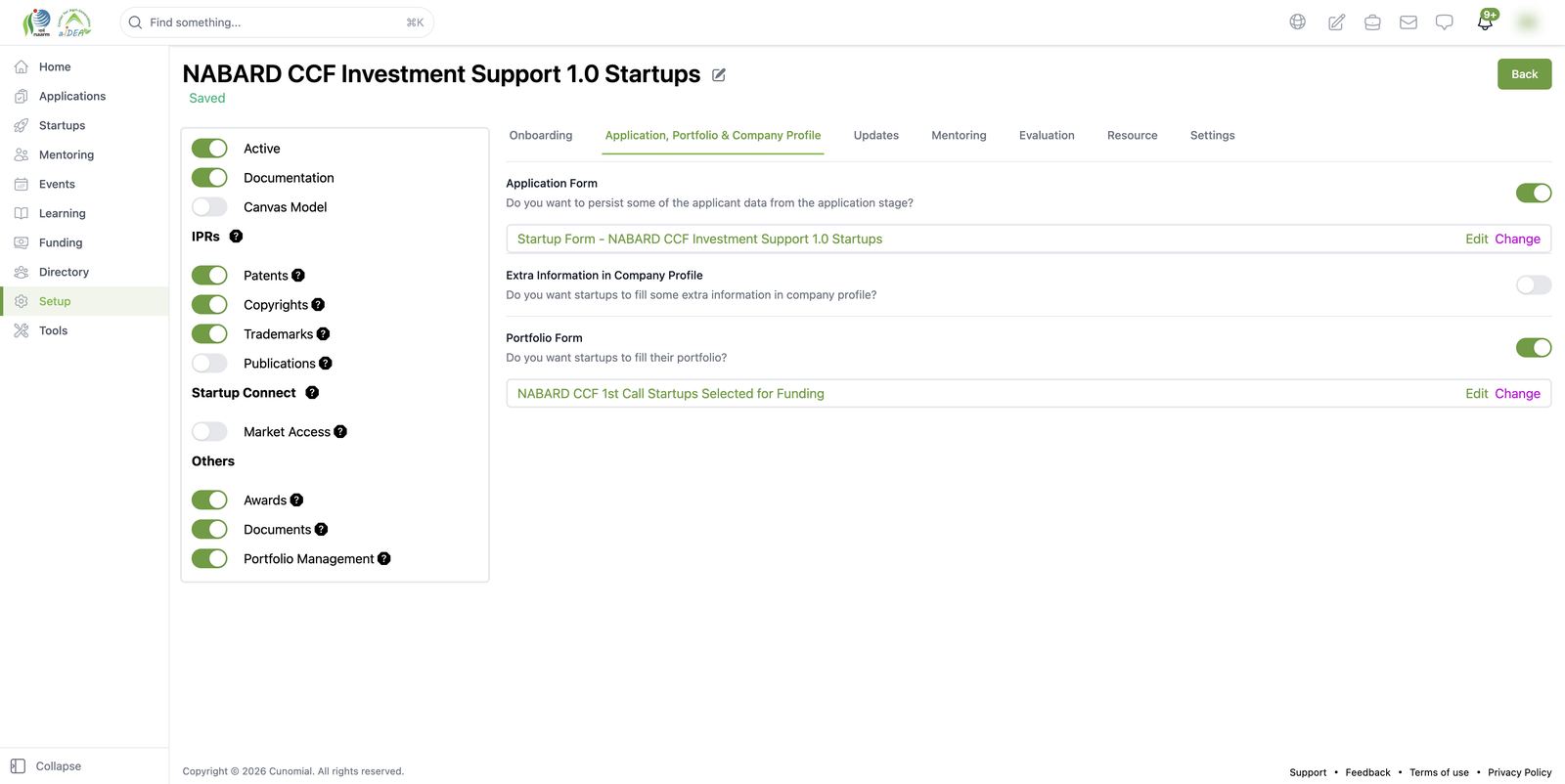Click Change for the Portfolio Form
Screen dimensions: 1565x784
pos(1517,394)
